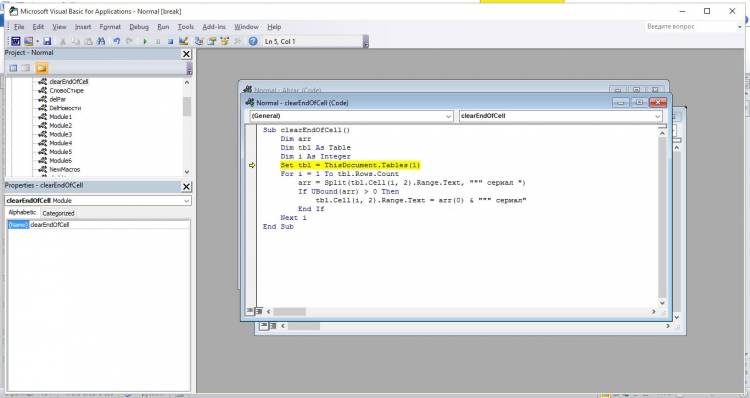Image resolution: width=750 pixels, height=398 pixels.
Task: Switch to Categorized properties tab
Action: tap(58, 213)
